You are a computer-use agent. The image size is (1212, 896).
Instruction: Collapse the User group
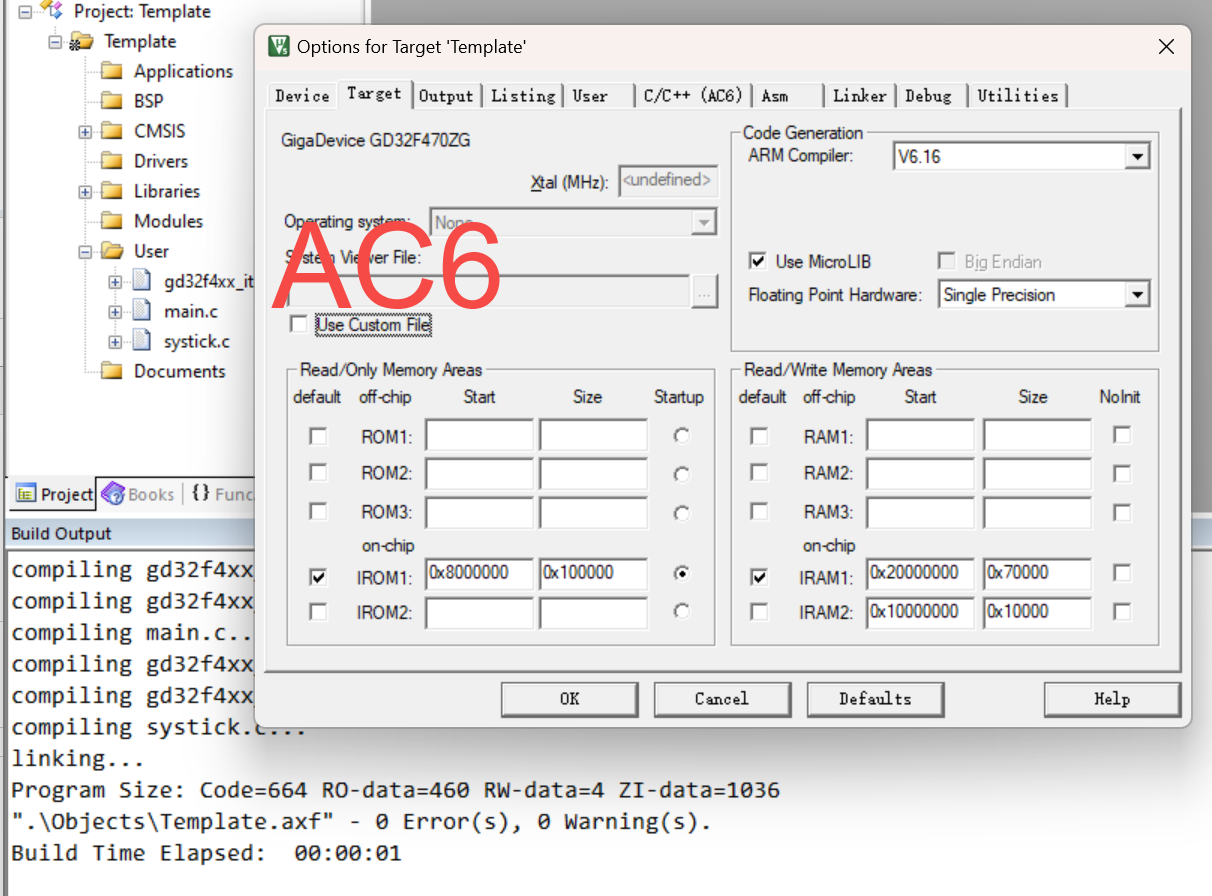click(85, 251)
